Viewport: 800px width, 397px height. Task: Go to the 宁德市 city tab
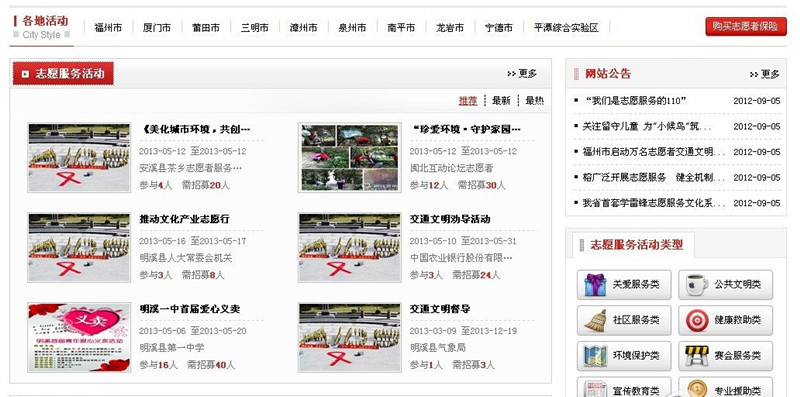(x=499, y=28)
